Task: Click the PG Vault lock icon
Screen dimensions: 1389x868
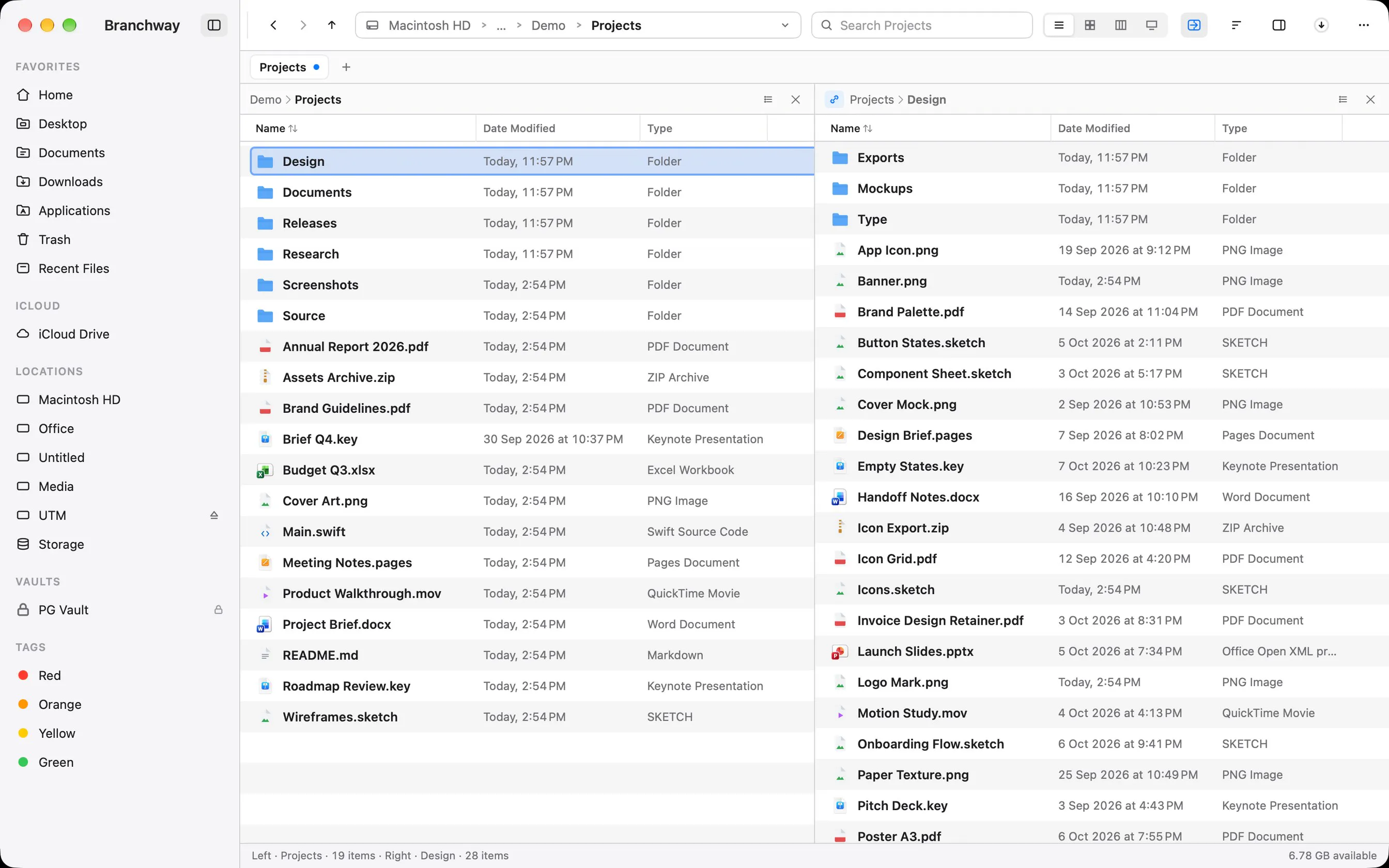Action: click(x=219, y=610)
